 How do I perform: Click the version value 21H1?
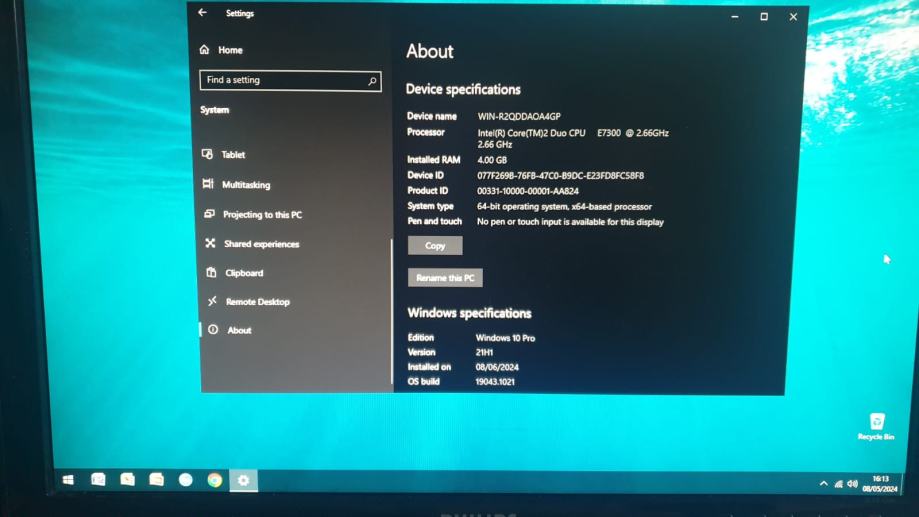click(x=484, y=352)
